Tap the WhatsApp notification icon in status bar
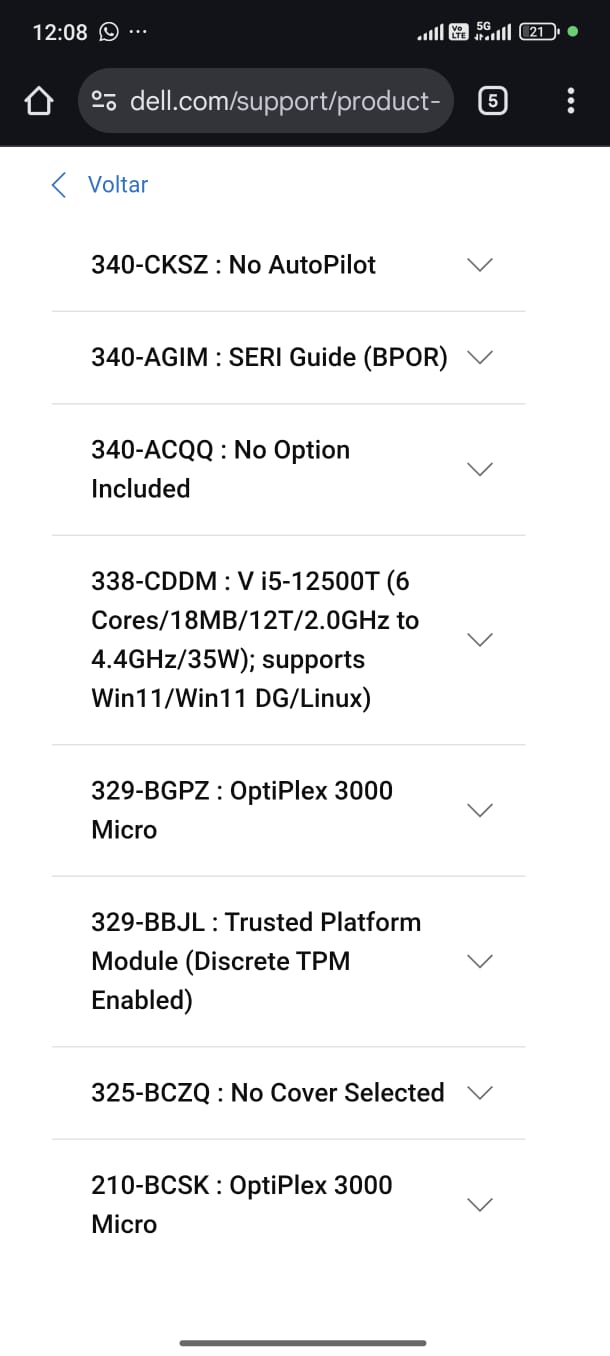Screen dimensions: 610x1356 coord(108,32)
